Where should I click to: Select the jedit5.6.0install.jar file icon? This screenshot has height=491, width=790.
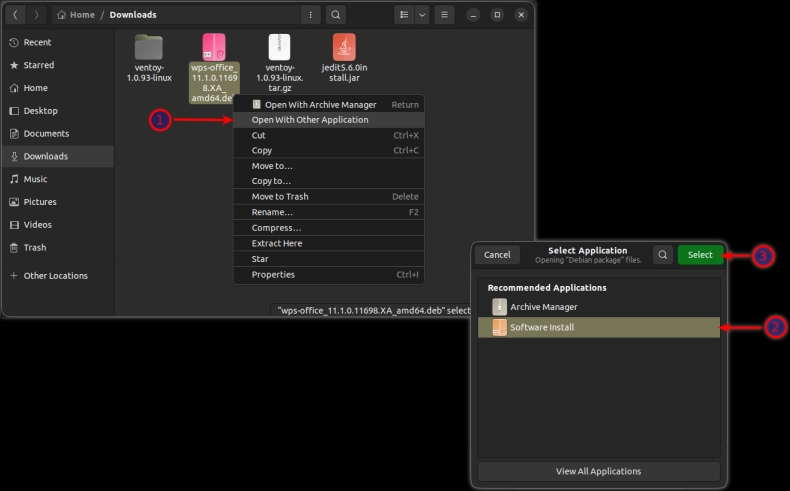coord(344,47)
